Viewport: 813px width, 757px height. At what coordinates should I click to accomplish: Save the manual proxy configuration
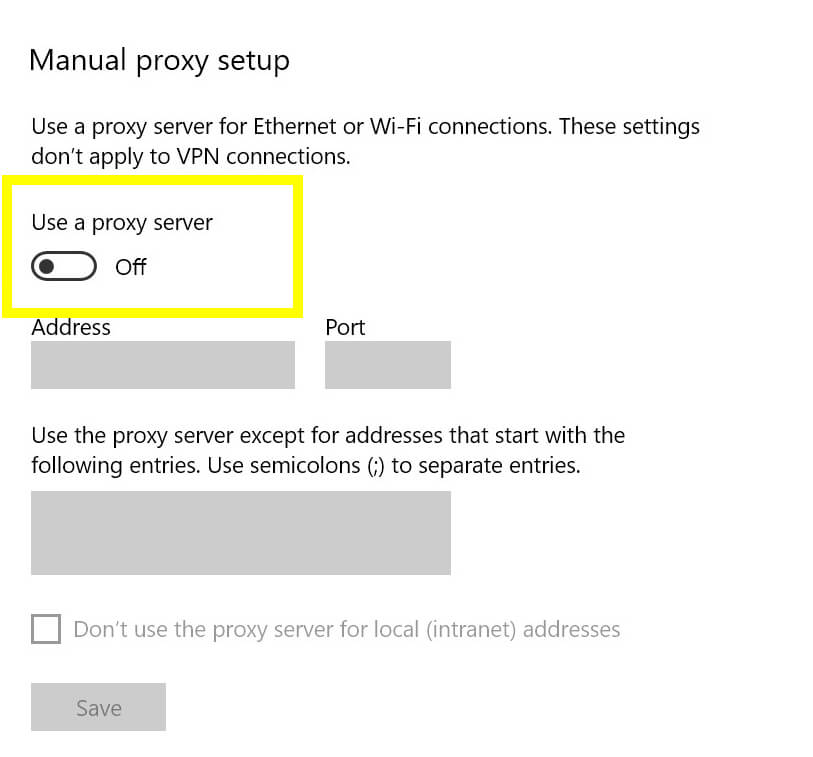98,707
